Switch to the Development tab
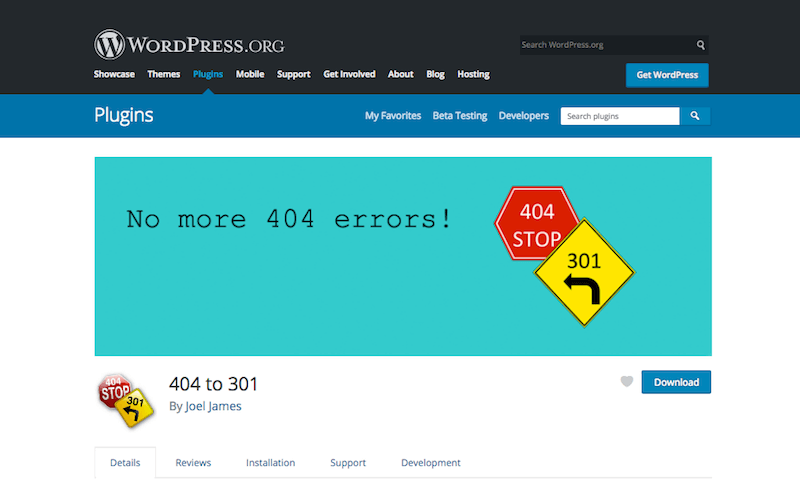The height and width of the screenshot is (490, 800). 431,462
